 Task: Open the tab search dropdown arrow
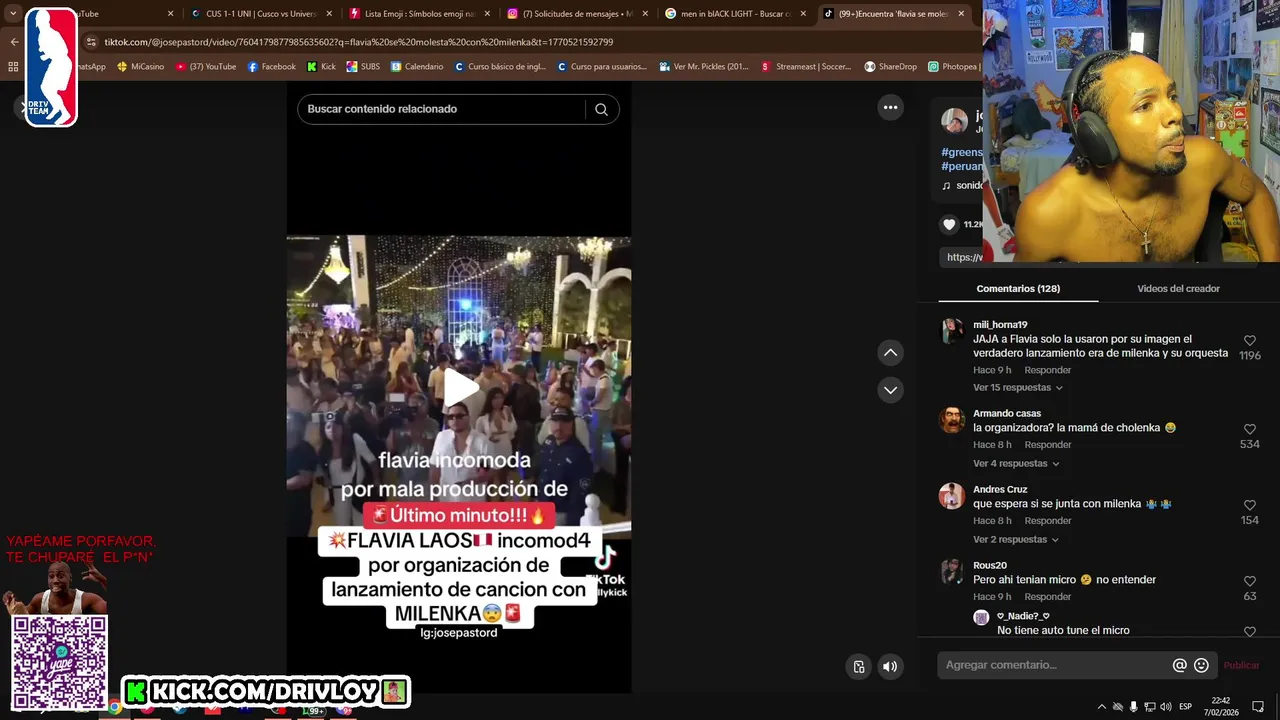tap(13, 14)
